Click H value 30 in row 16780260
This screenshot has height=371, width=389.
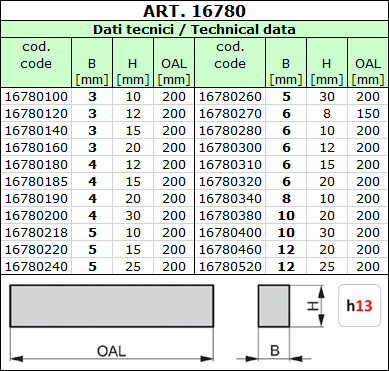[327, 97]
